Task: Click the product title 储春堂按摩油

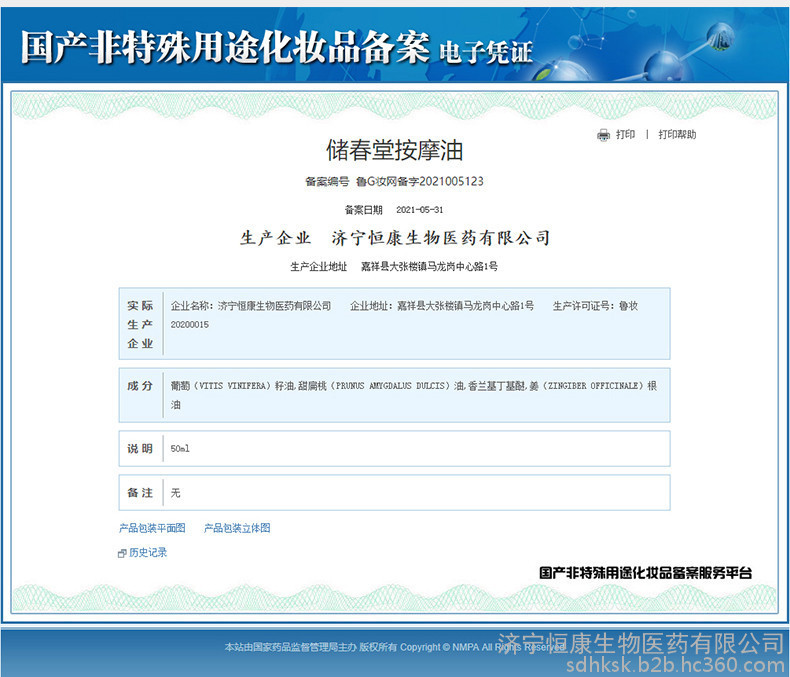Action: 394,150
